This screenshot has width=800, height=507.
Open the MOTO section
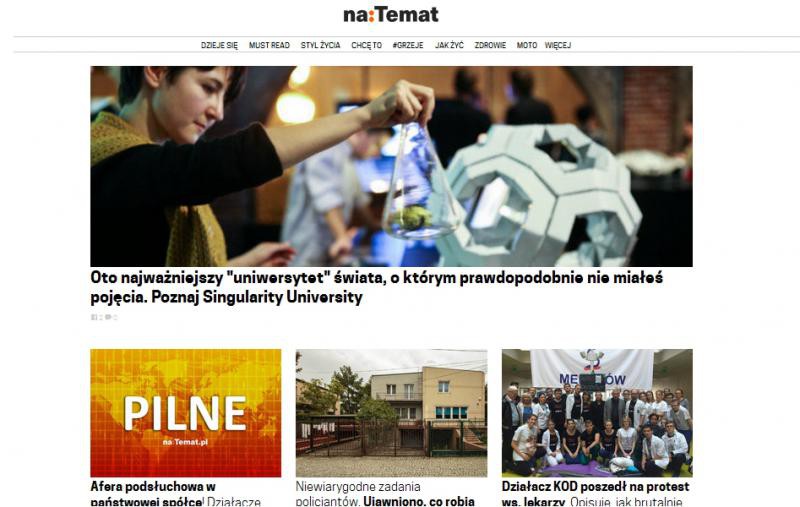tap(527, 45)
